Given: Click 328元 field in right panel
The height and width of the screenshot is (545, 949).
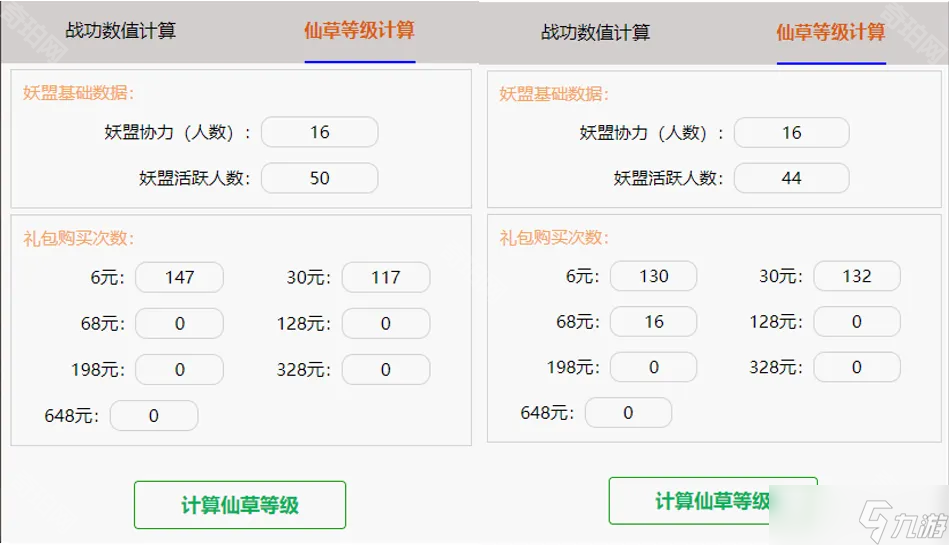Looking at the screenshot, I should tap(857, 367).
